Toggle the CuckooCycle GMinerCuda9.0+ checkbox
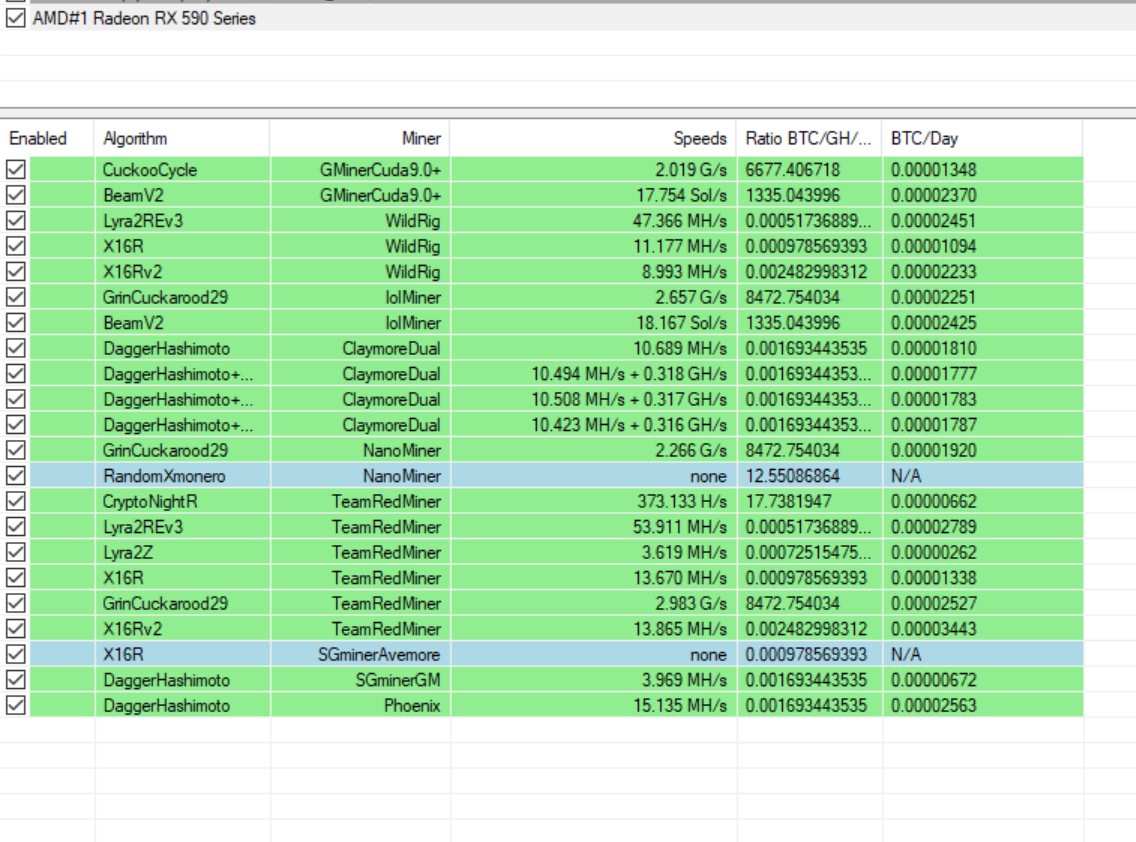Screen dimensions: 1136x842 click(15, 170)
